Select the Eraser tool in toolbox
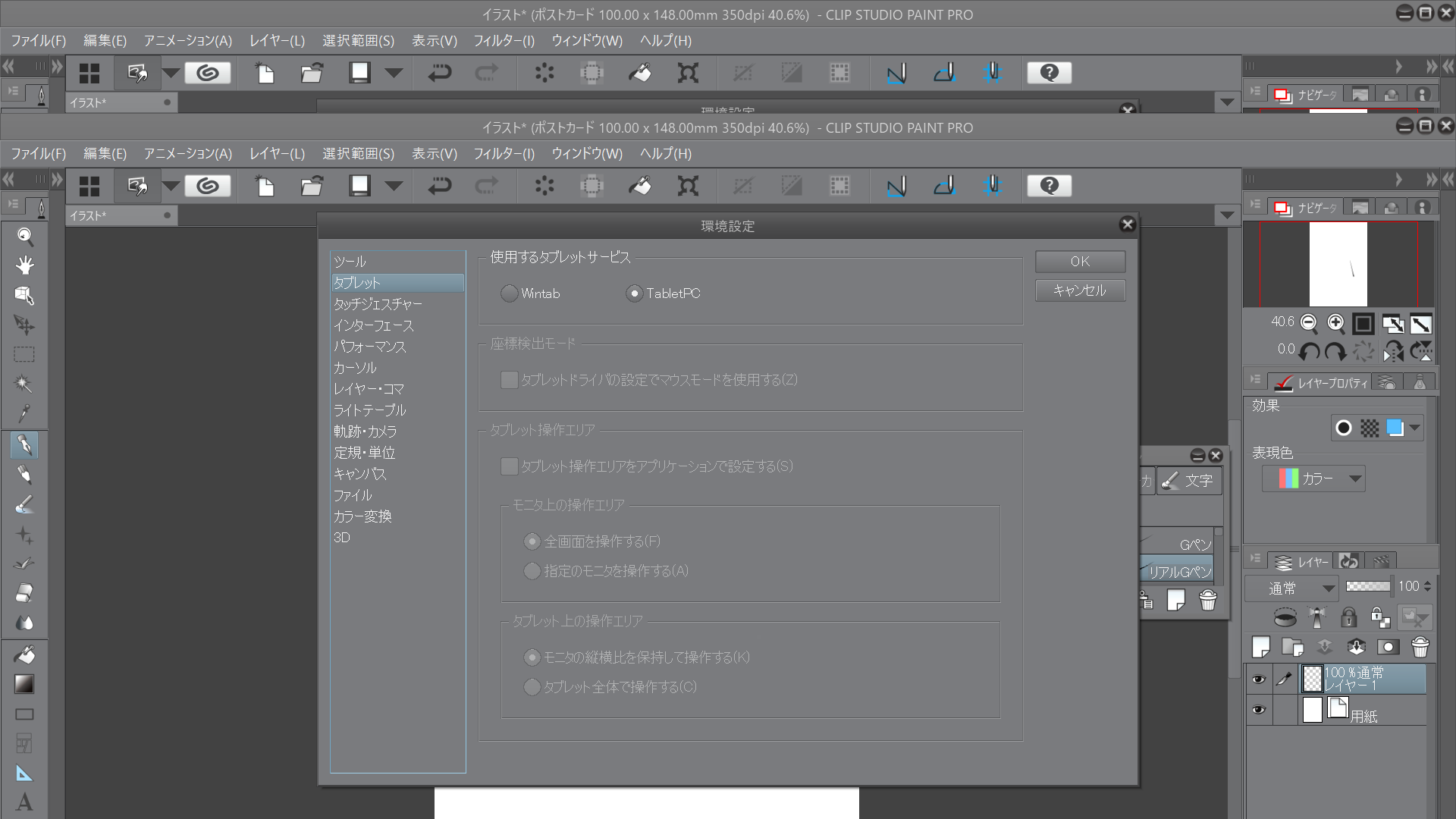1456x819 pixels. coord(24,592)
